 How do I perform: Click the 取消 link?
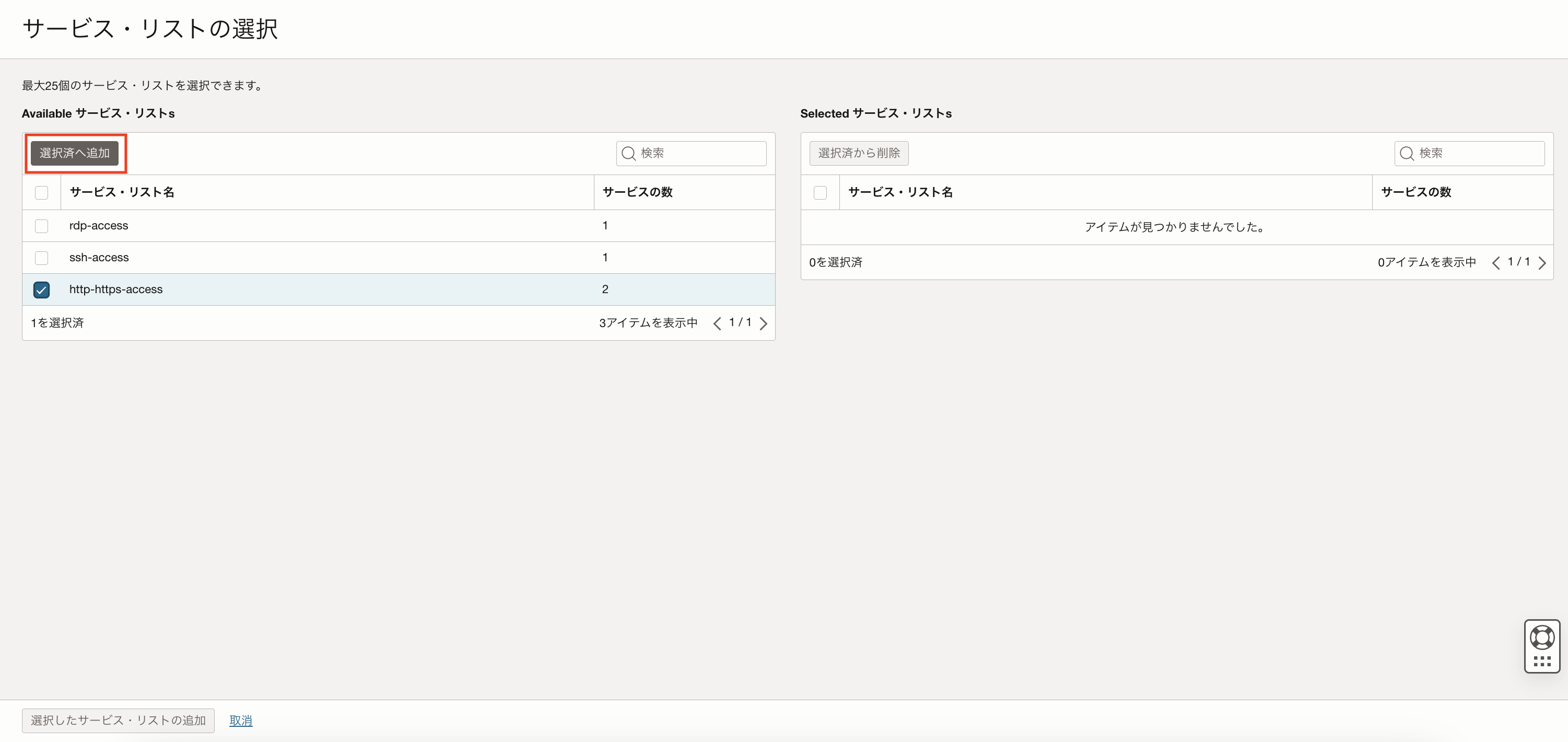pos(240,721)
